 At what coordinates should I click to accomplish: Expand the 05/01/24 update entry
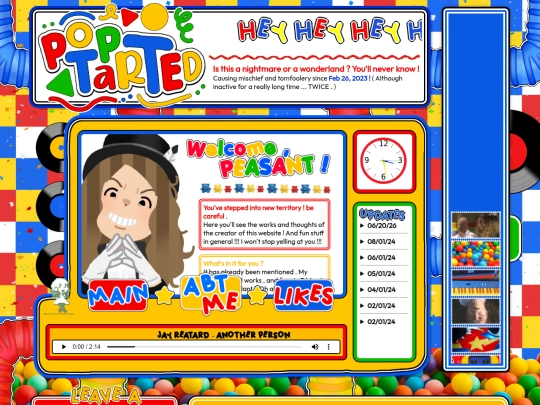381,273
